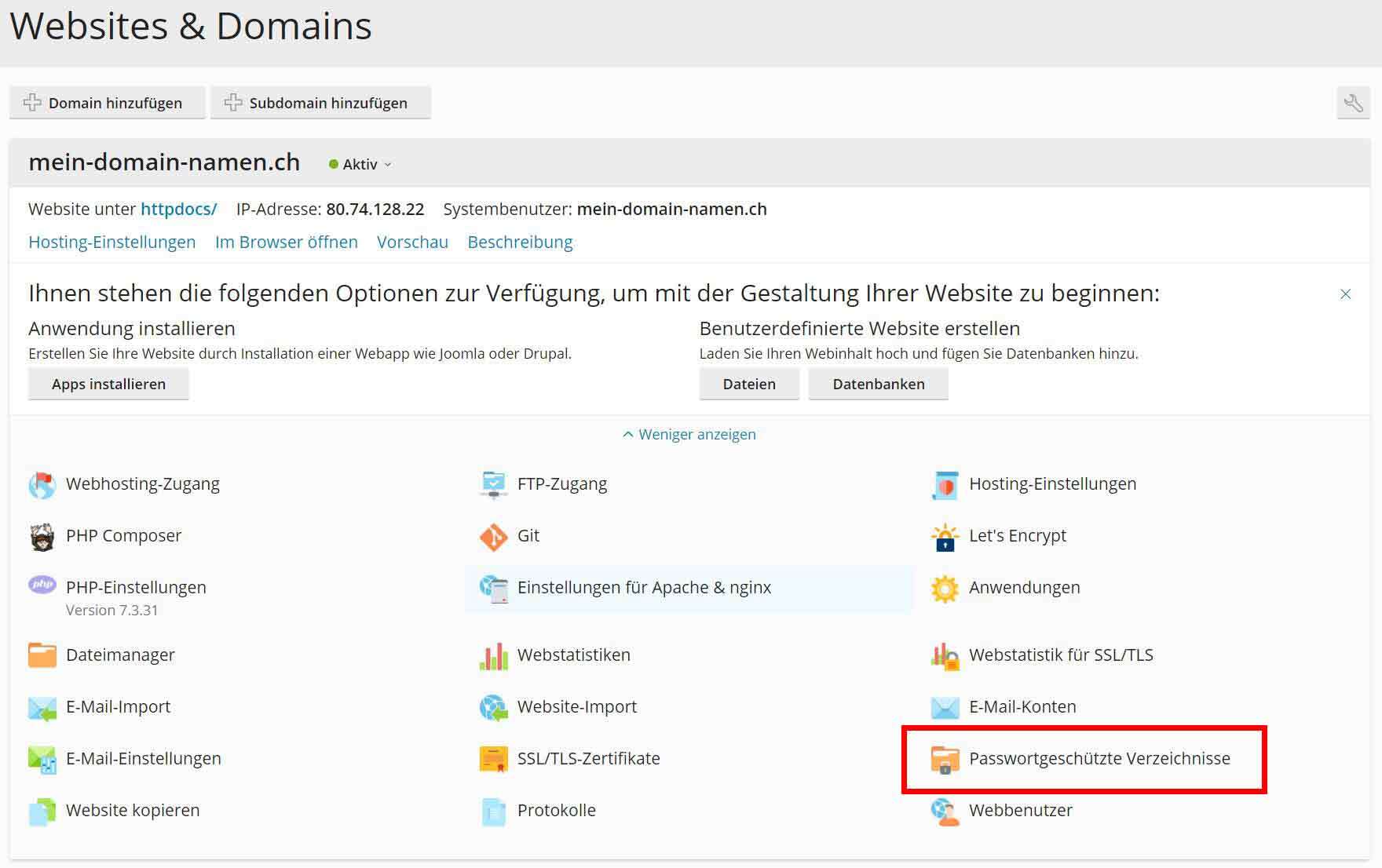Close the website options banner
Screen dimensions: 1382x868
click(x=1345, y=294)
